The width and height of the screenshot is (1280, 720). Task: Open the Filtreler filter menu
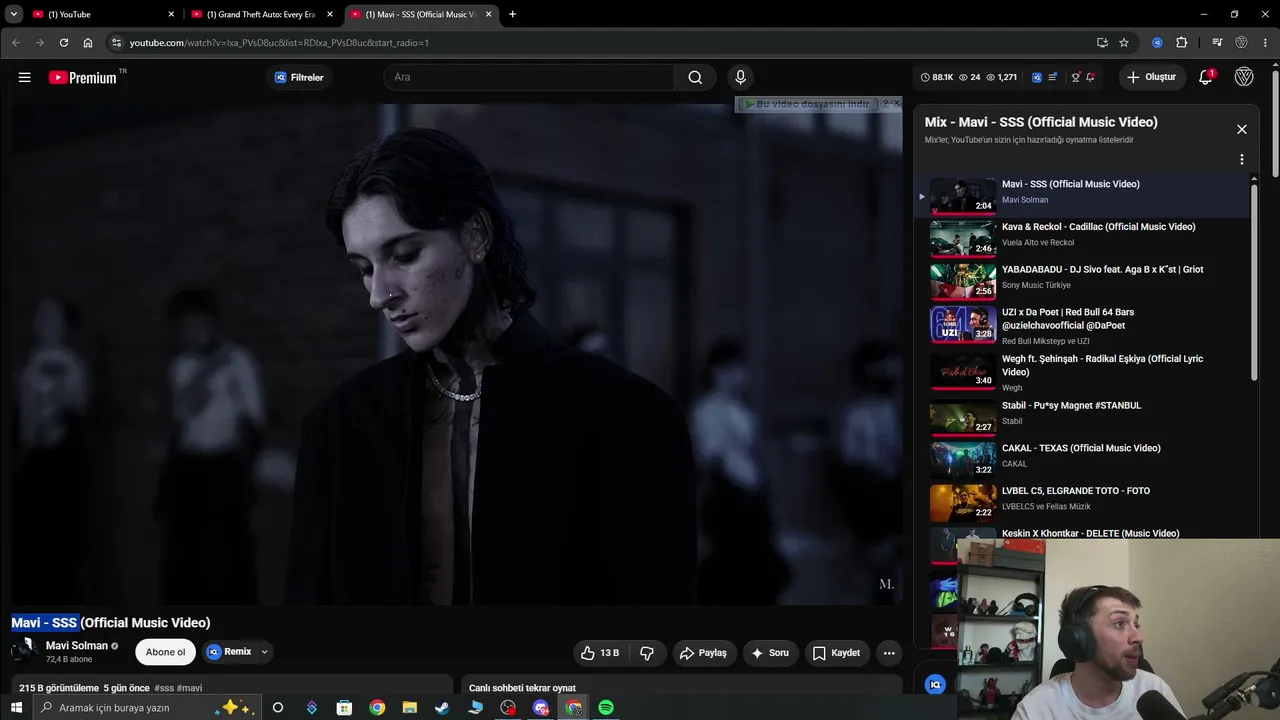point(300,77)
